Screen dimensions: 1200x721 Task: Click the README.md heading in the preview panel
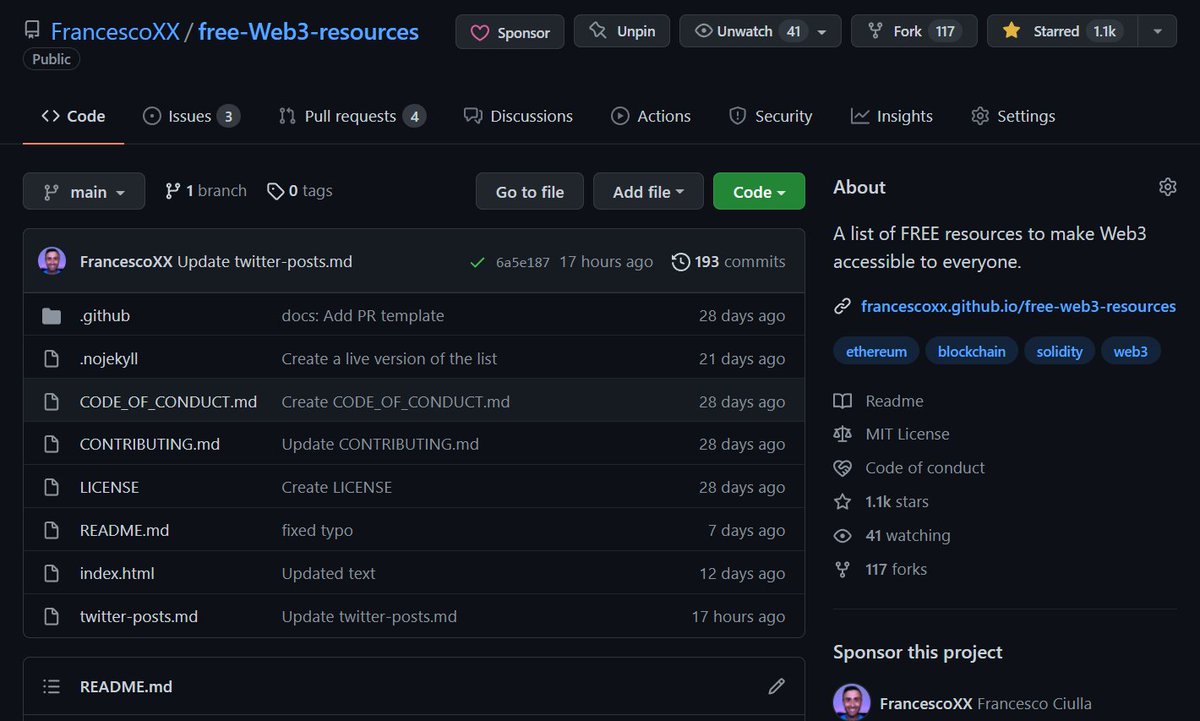(x=126, y=687)
